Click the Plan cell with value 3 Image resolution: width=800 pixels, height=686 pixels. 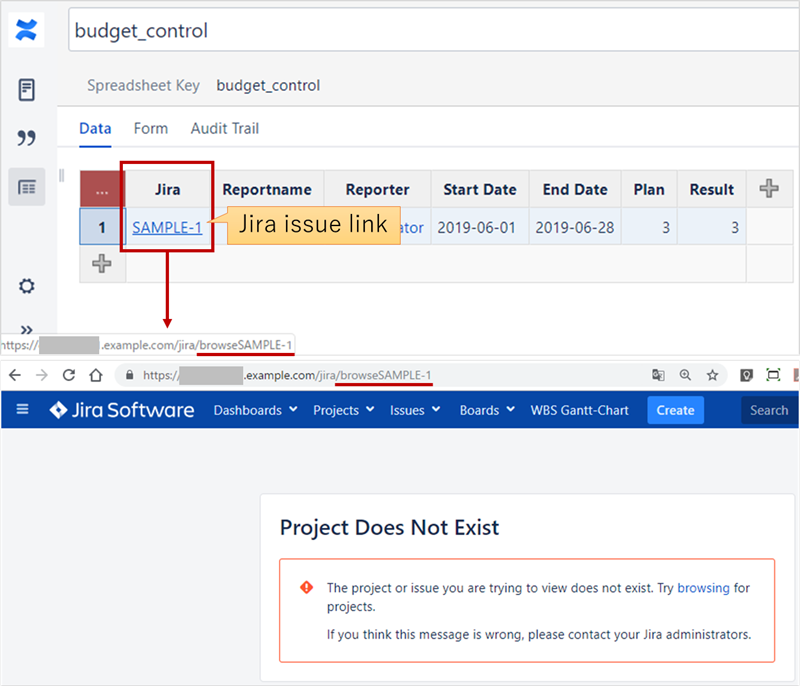(649, 227)
